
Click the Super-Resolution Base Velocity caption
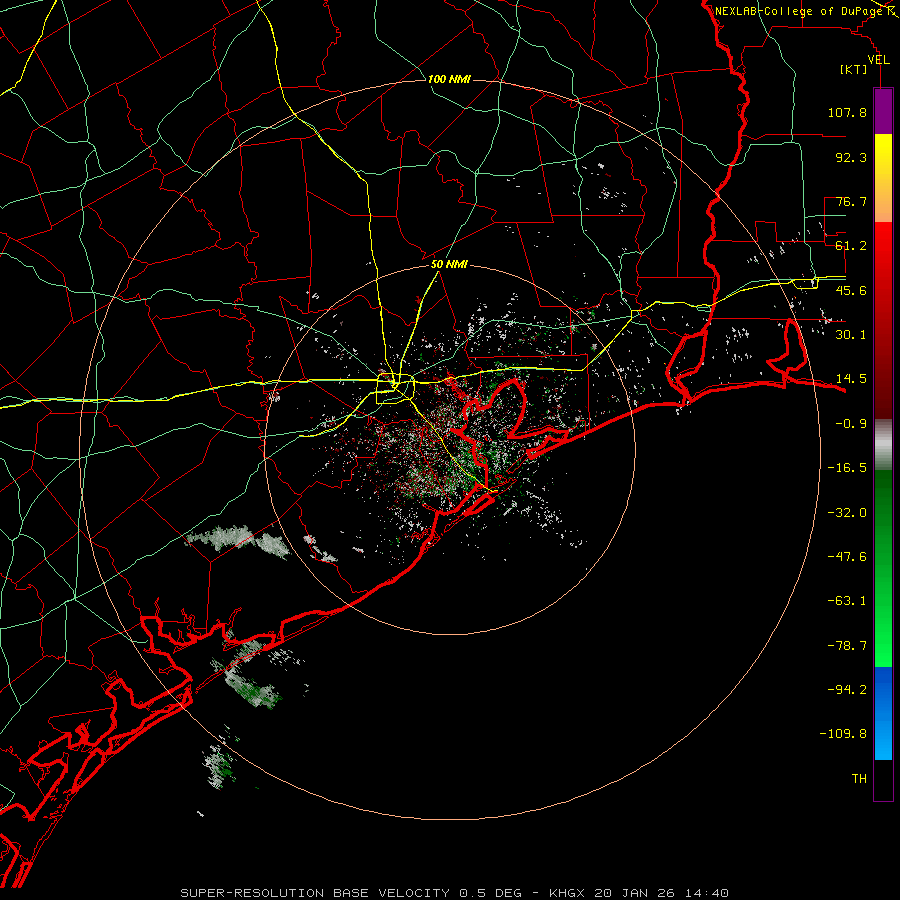[455, 893]
